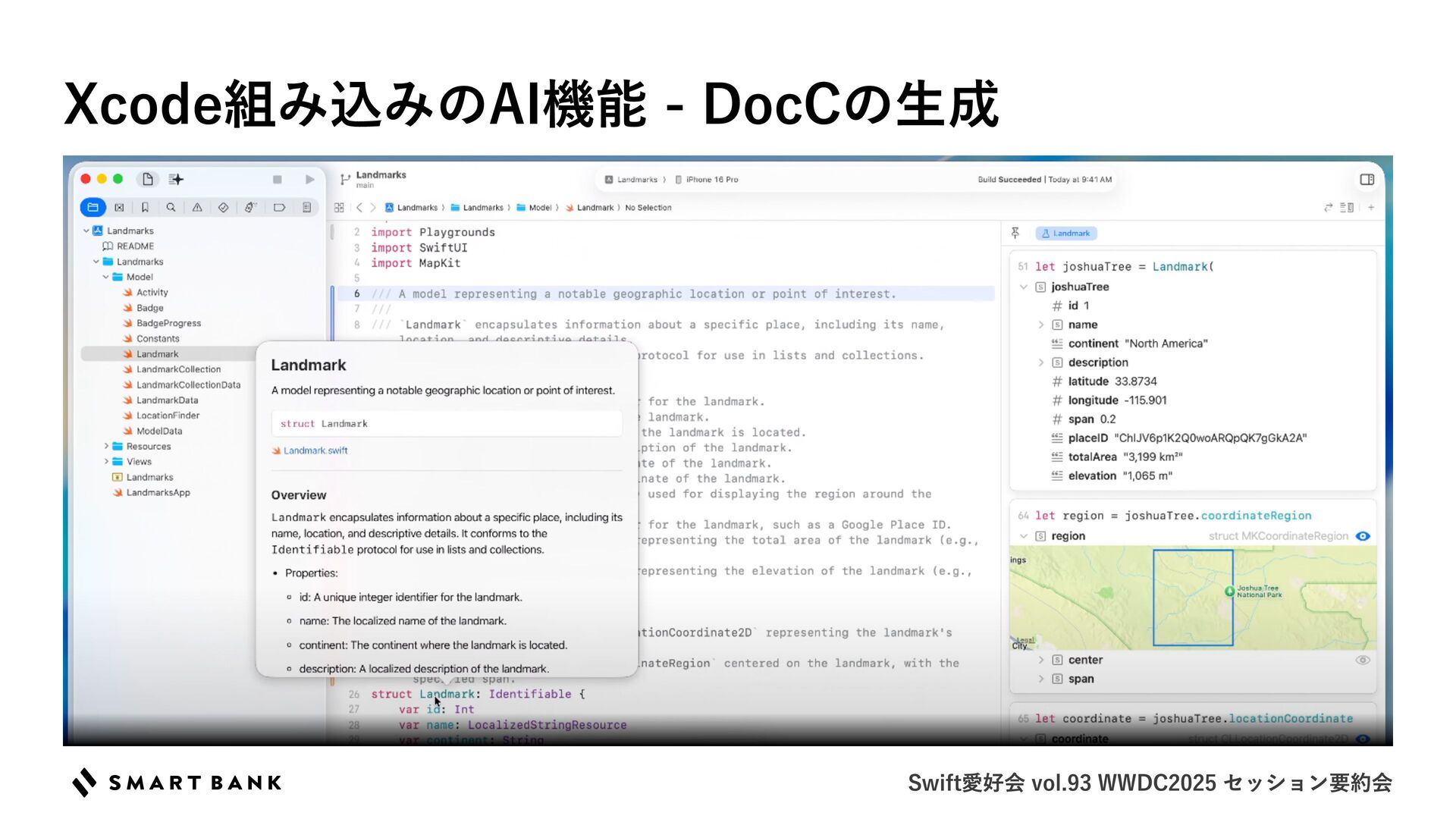Toggle the eye on the center row
This screenshot has height=819, width=1456.
click(1363, 660)
